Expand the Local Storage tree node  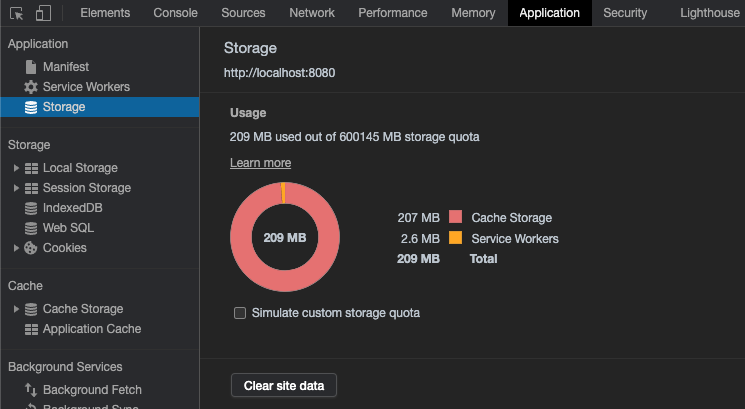coord(16,168)
